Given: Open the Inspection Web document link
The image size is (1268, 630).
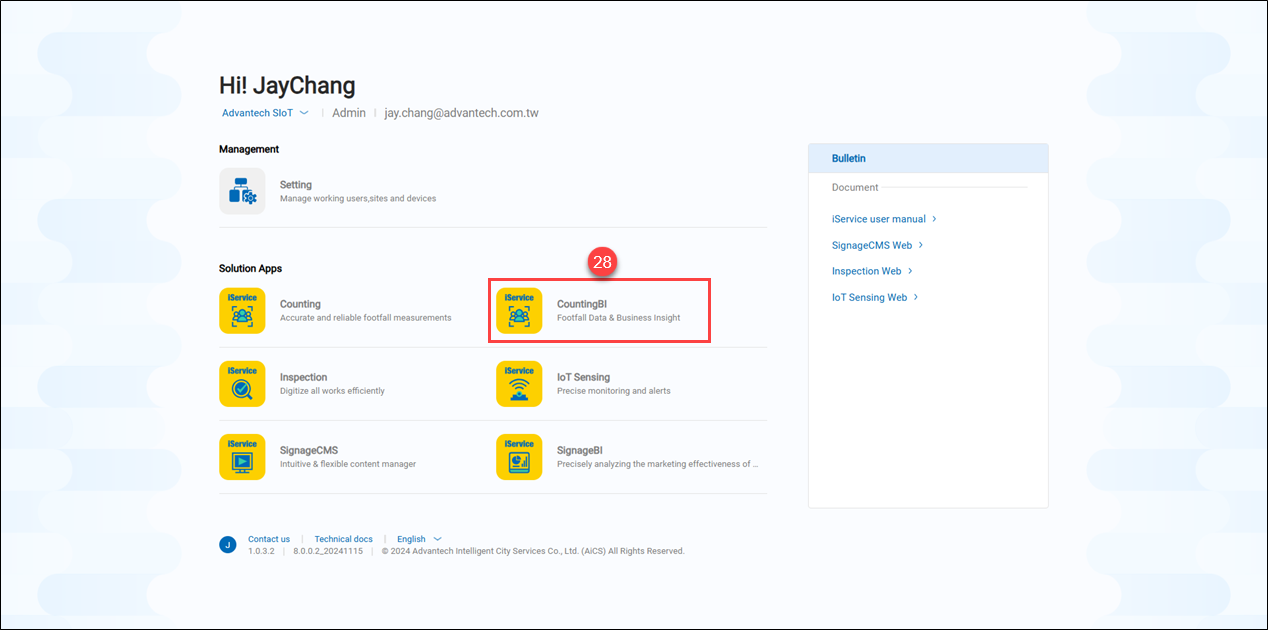Looking at the screenshot, I should coord(866,271).
